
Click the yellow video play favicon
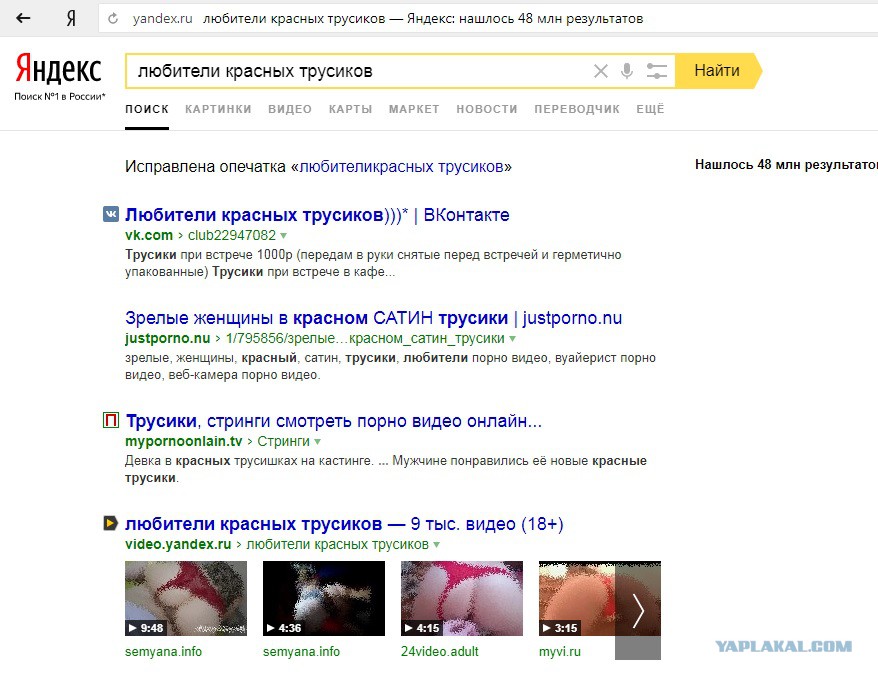coord(111,523)
